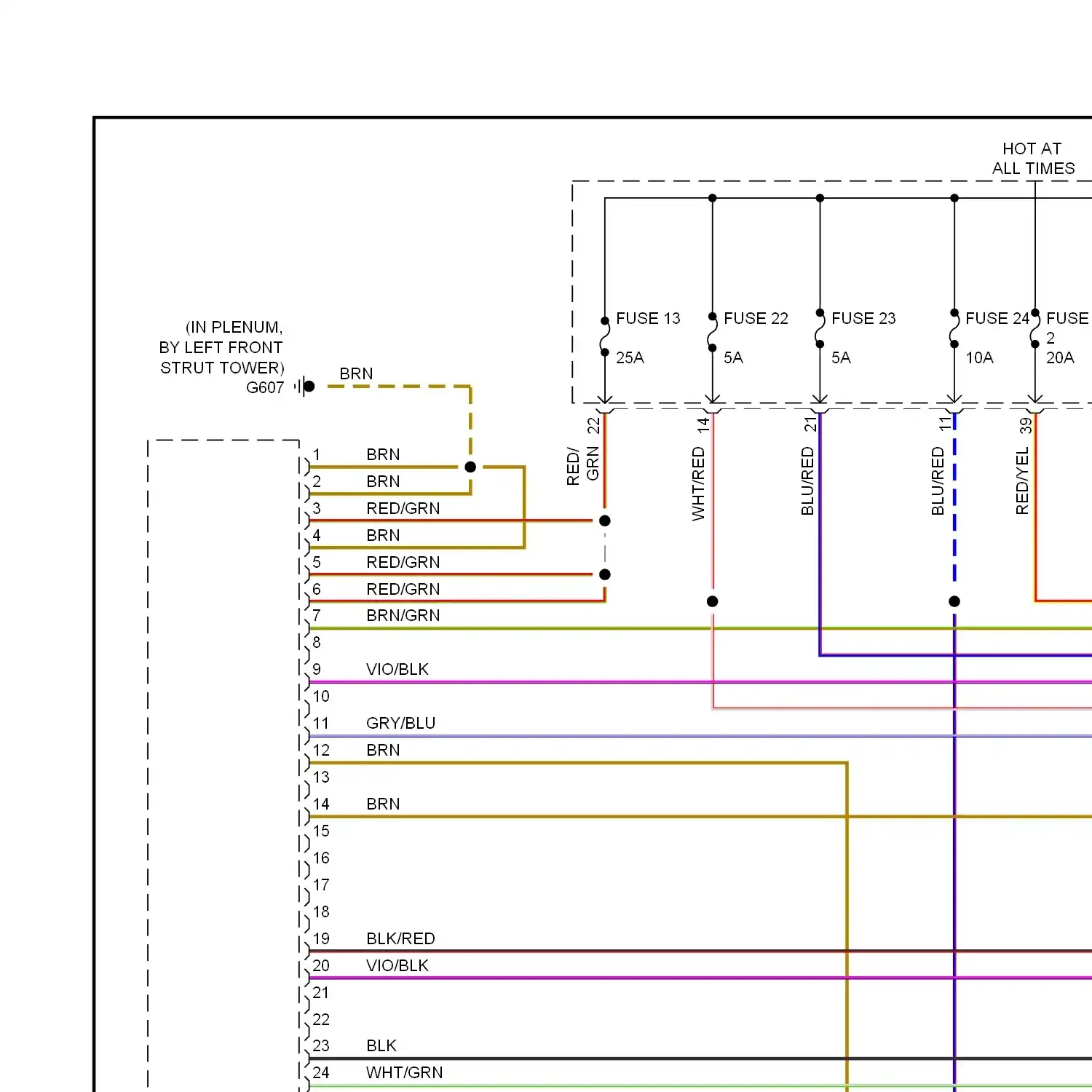
Task: Click the G607 ground label
Action: pos(265,387)
